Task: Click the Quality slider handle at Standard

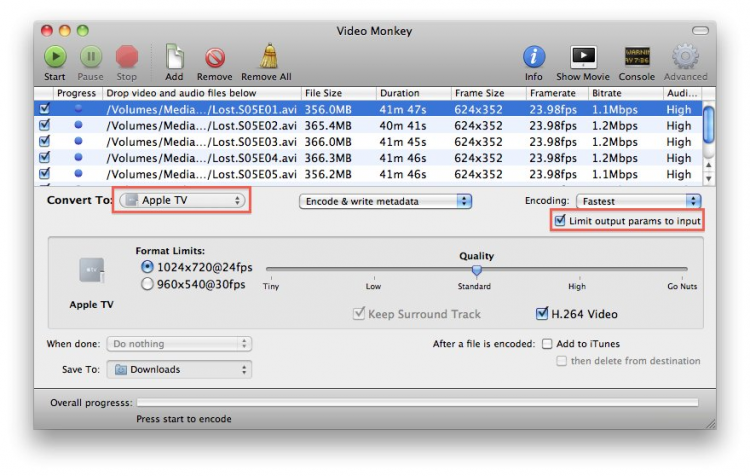Action: (476, 270)
